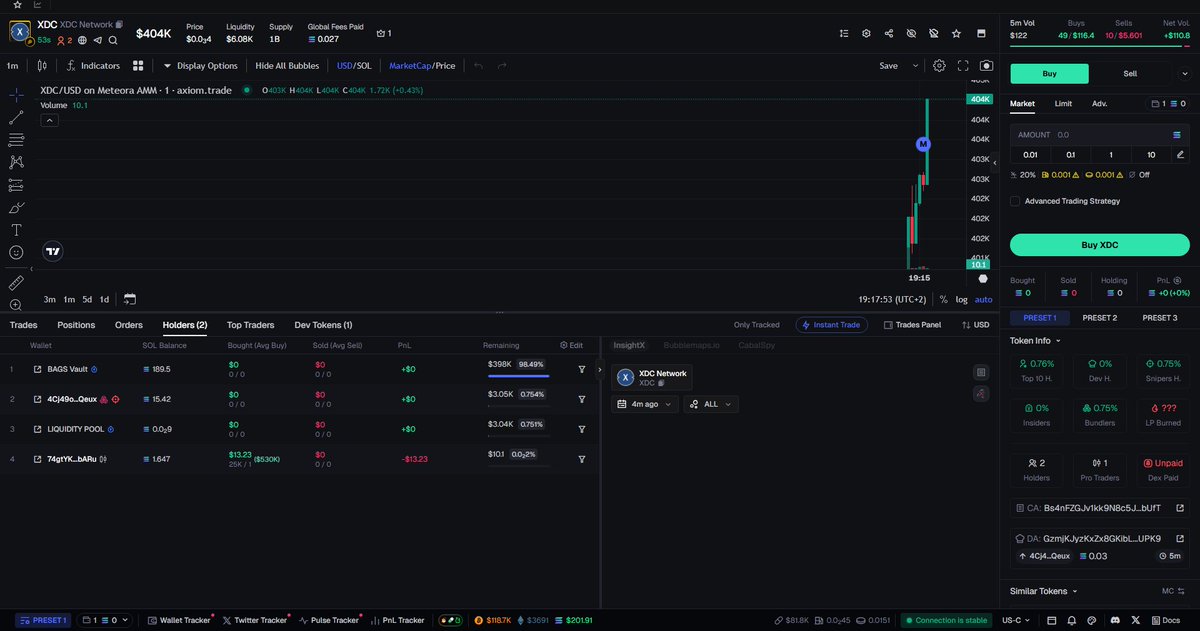The width and height of the screenshot is (1200, 631).
Task: Hide this token with the crossed eye icon
Action: pyautogui.click(x=911, y=33)
